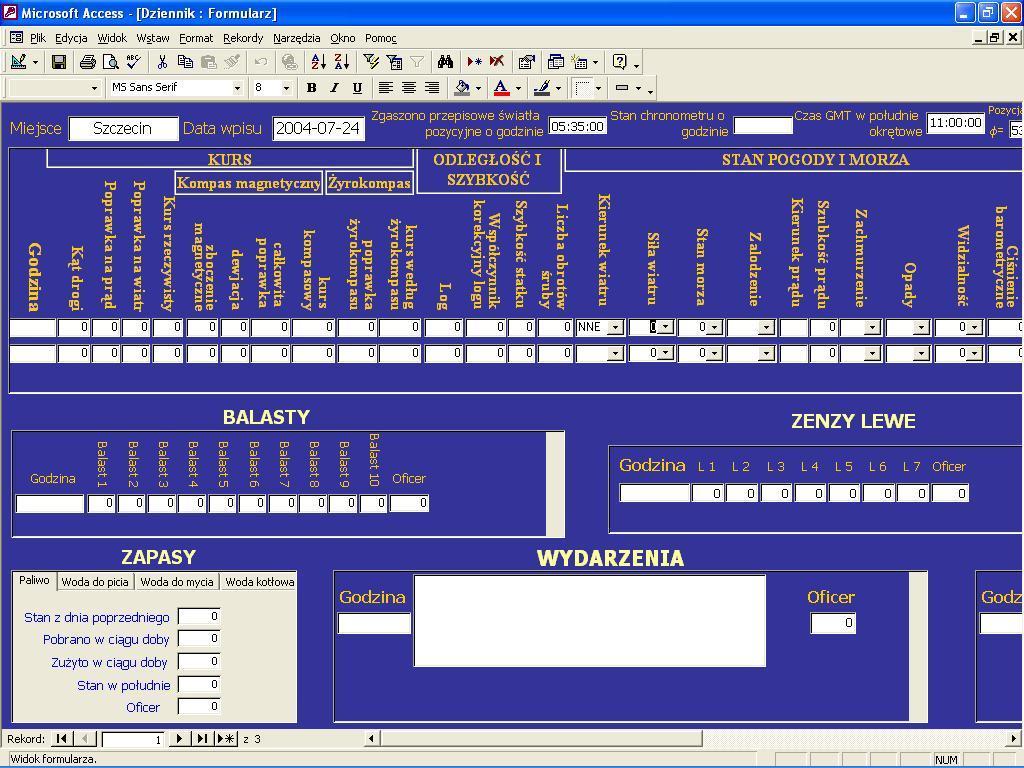
Task: Click Stan z dnia poprzedniego field
Action: pos(199,616)
